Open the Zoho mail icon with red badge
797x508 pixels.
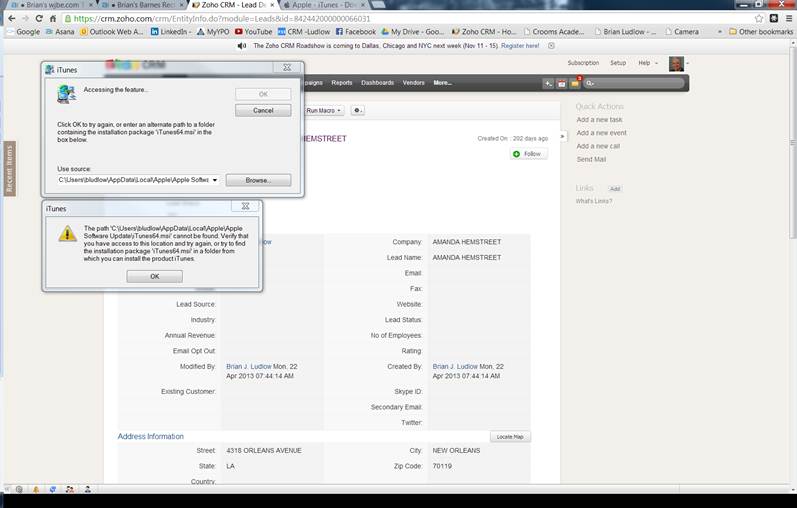pyautogui.click(x=575, y=83)
